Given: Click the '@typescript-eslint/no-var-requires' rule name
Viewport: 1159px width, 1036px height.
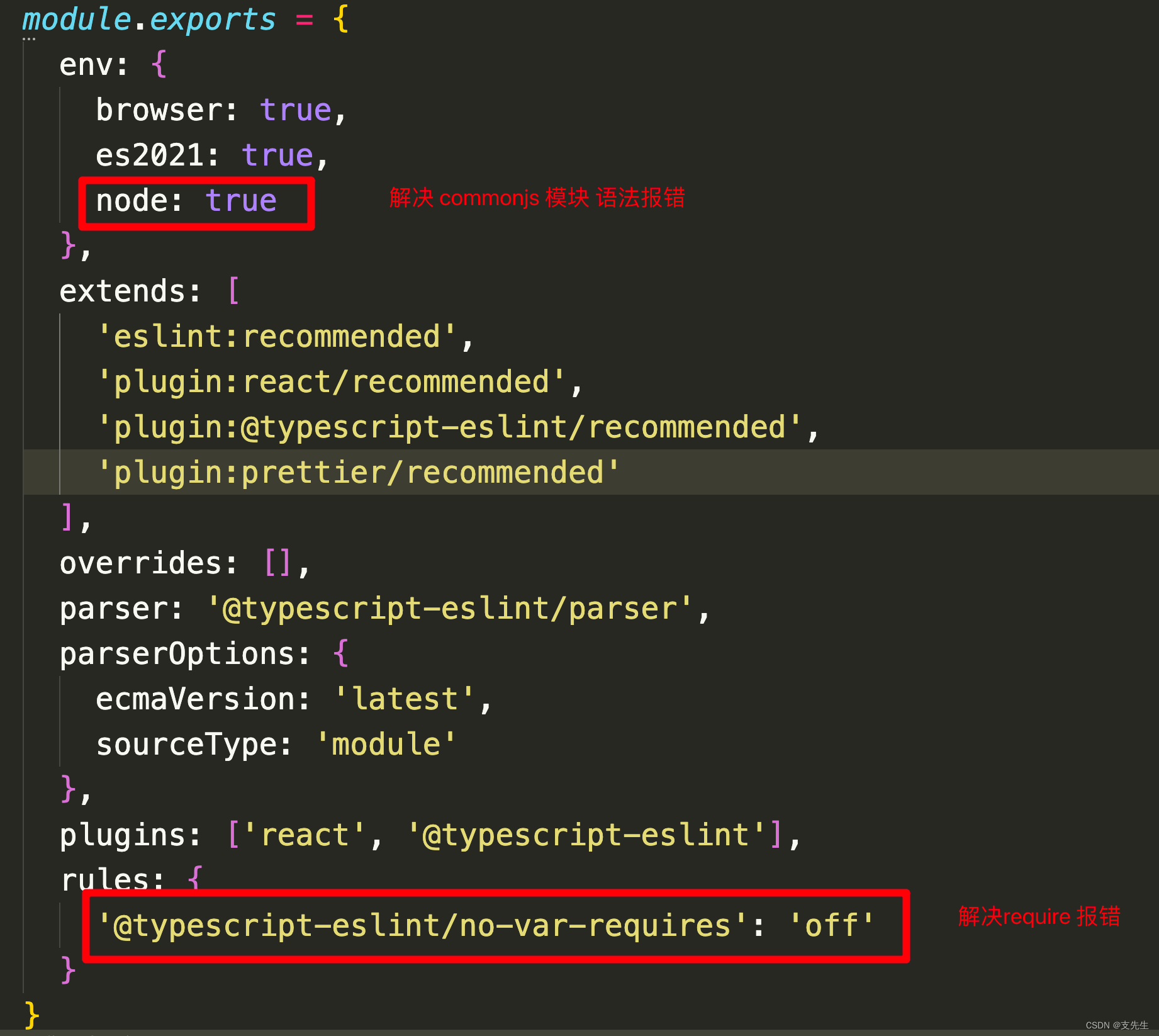Looking at the screenshot, I should [x=422, y=926].
